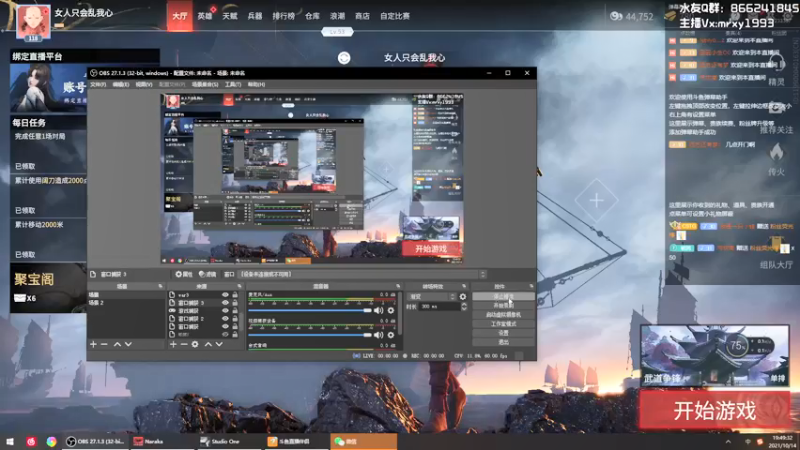Switch to the 天赋 tab in game
The width and height of the screenshot is (800, 450).
coord(230,16)
